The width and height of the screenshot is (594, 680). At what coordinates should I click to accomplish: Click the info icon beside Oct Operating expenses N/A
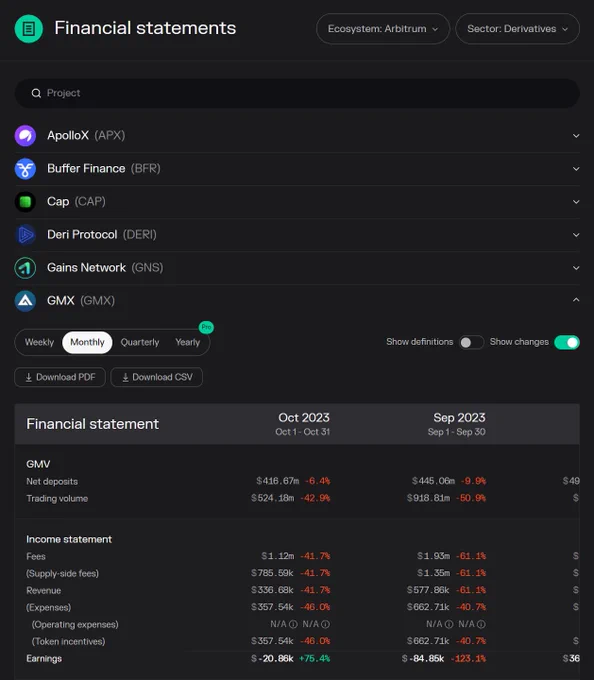click(293, 624)
